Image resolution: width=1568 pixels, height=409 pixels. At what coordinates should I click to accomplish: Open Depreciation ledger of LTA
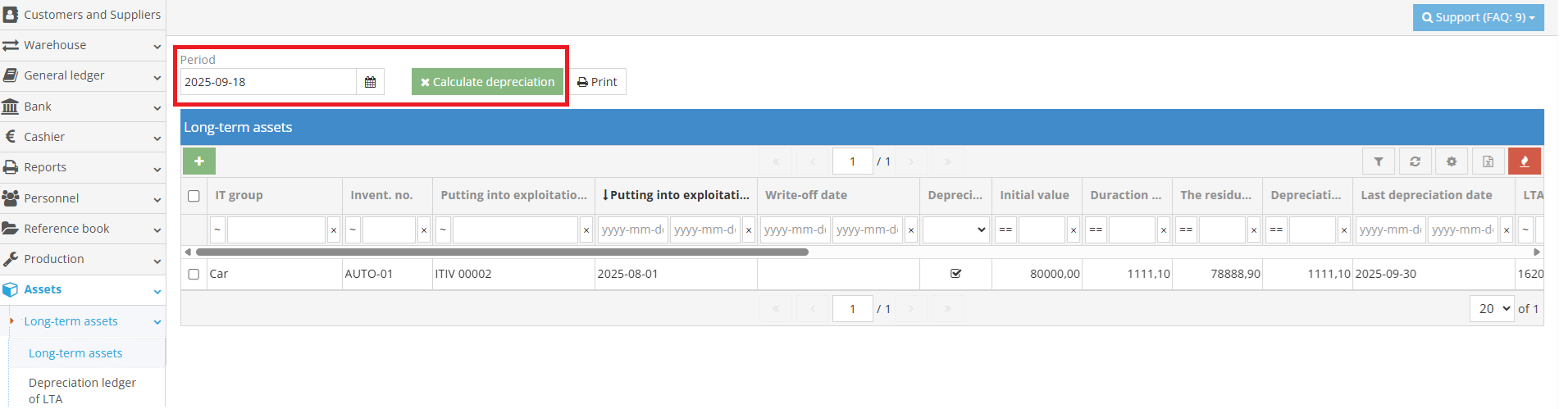tap(82, 390)
